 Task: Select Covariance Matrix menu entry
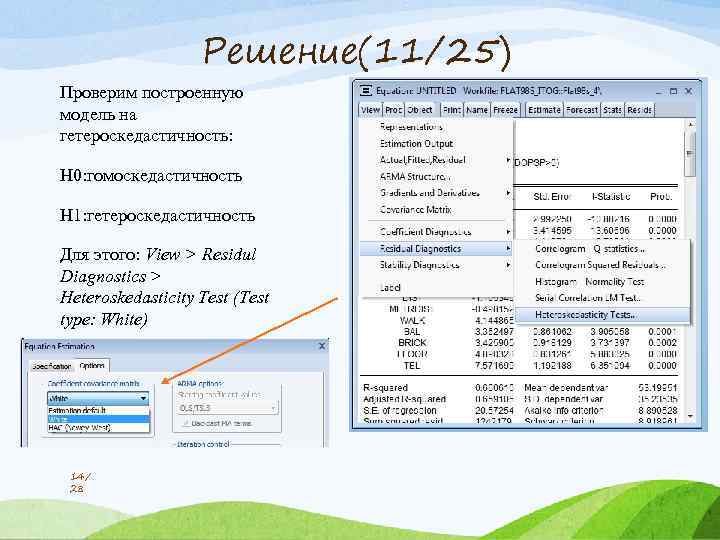pos(436,209)
